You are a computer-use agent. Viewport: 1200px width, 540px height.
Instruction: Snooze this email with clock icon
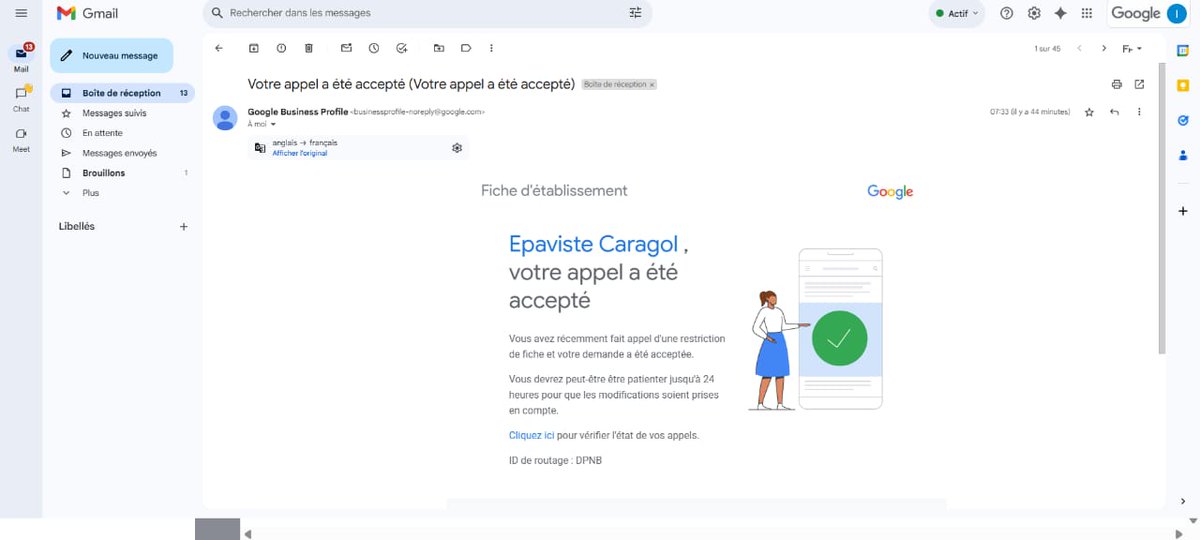tap(374, 48)
